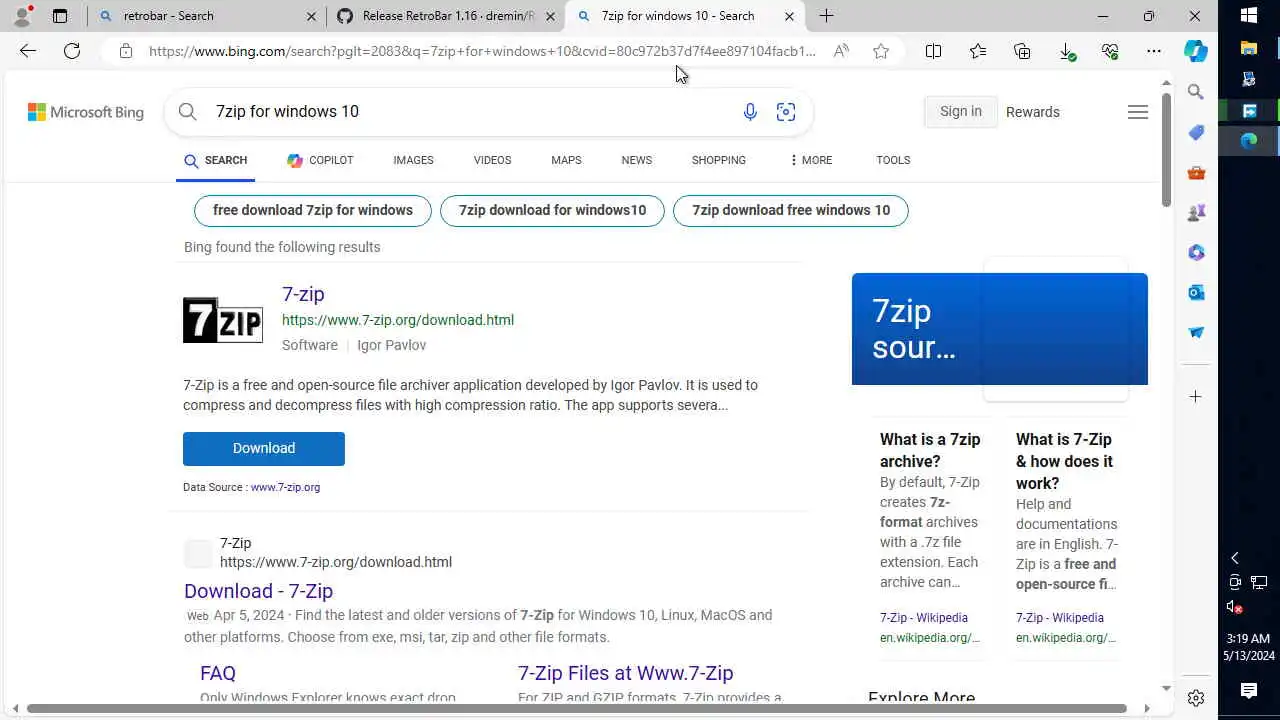Click the horizontal page scrollbar
The height and width of the screenshot is (720, 1280).
click(x=577, y=709)
